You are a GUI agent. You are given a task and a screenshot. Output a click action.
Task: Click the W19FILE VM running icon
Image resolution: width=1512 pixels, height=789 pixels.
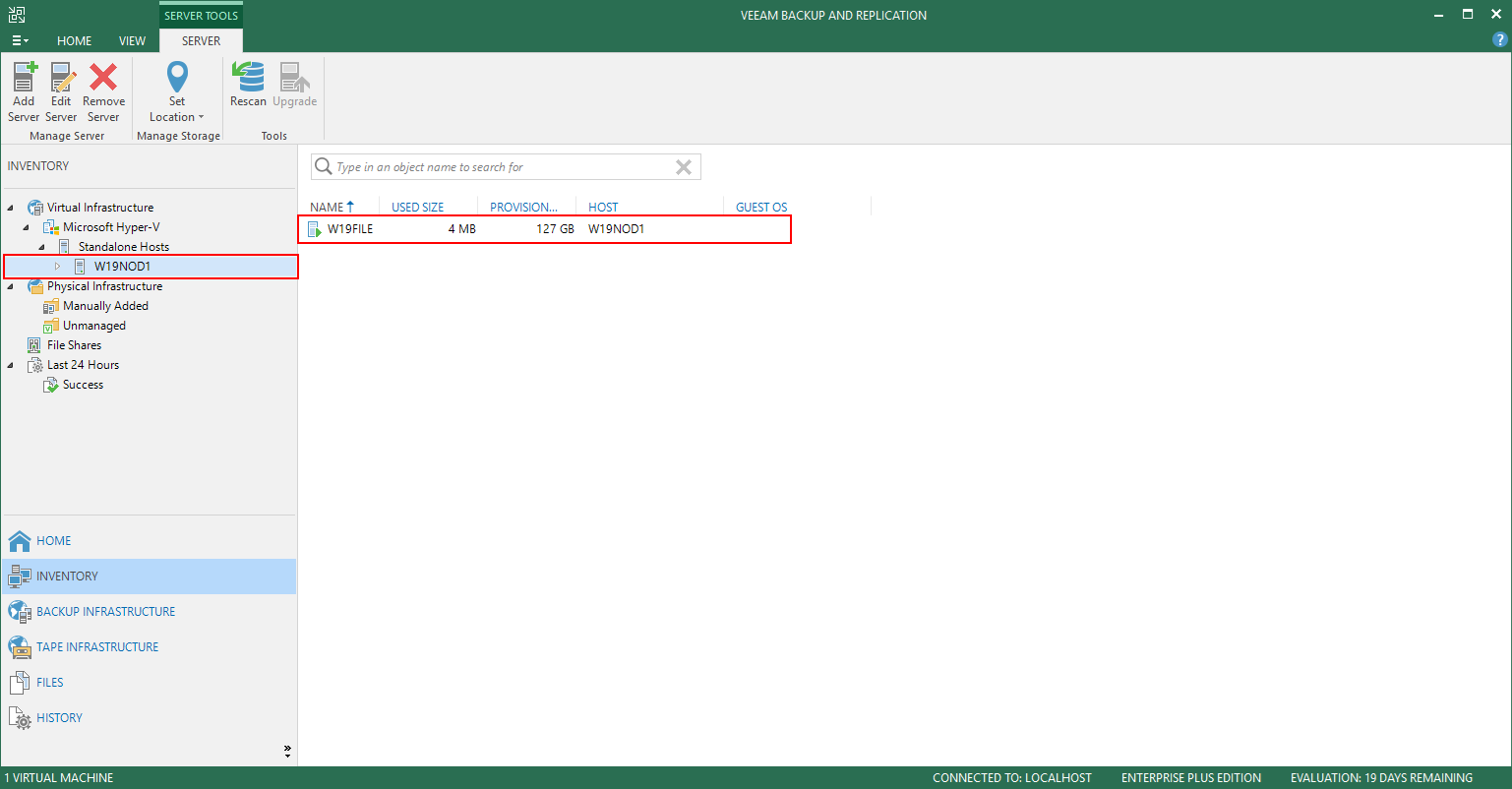(315, 229)
